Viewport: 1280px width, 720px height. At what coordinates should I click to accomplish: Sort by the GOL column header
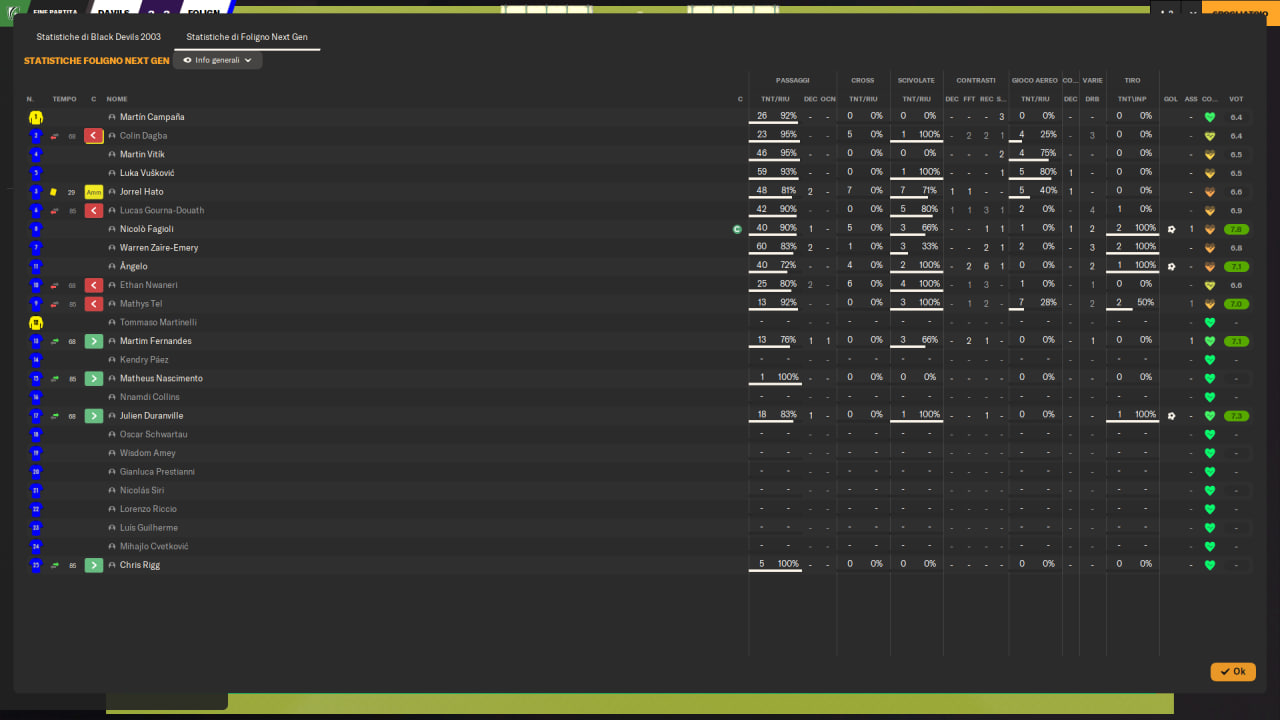coord(1171,99)
